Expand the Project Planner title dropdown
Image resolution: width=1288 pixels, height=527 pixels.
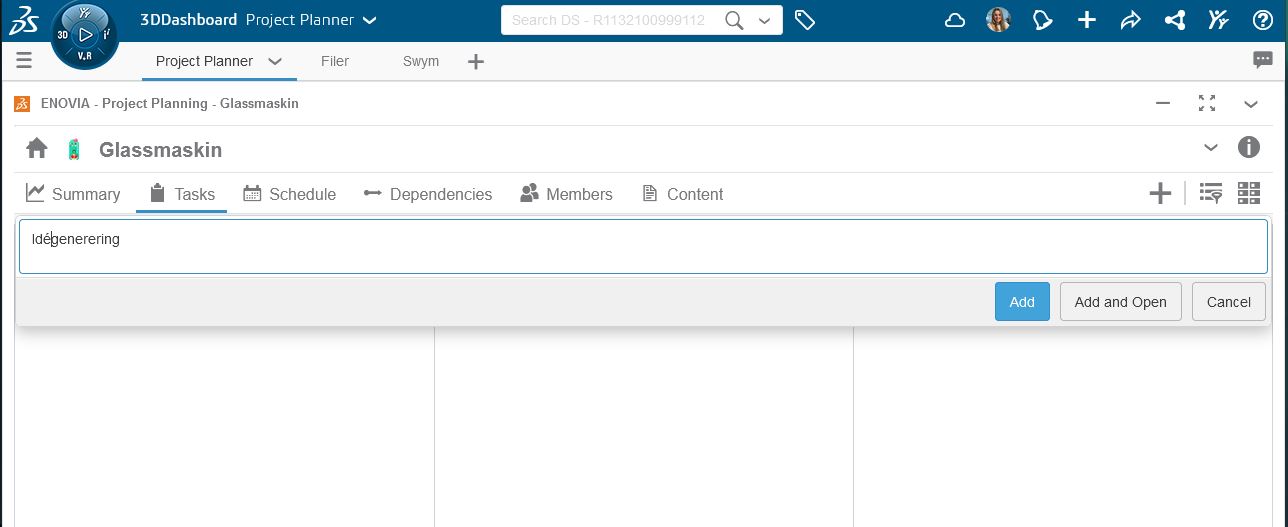[x=369, y=20]
